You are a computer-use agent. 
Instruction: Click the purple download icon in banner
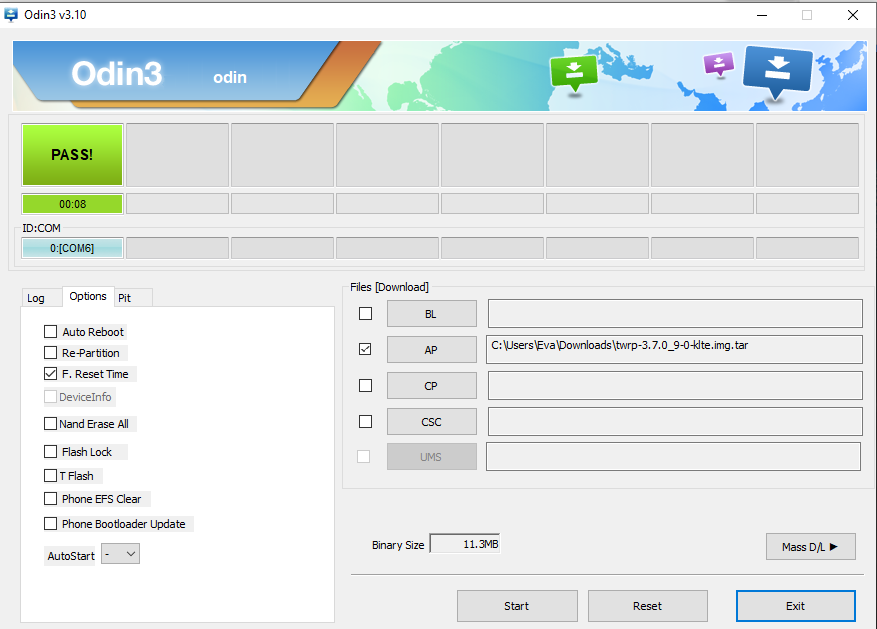click(718, 64)
